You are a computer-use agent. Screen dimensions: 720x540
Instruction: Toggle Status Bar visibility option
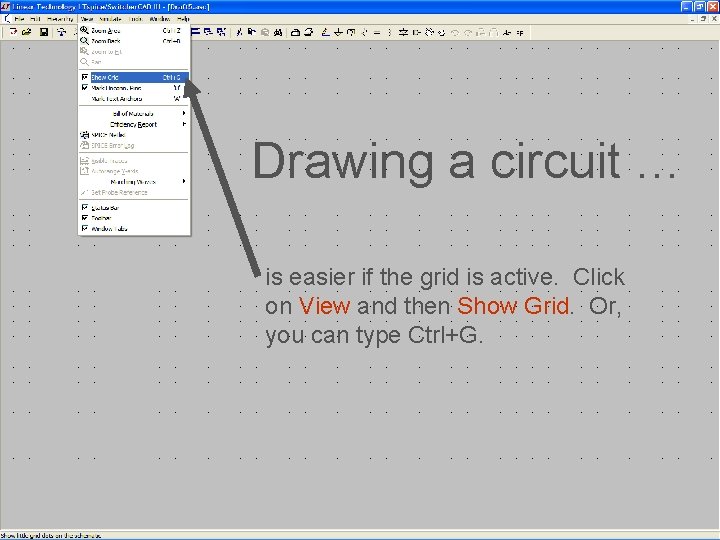(x=134, y=208)
